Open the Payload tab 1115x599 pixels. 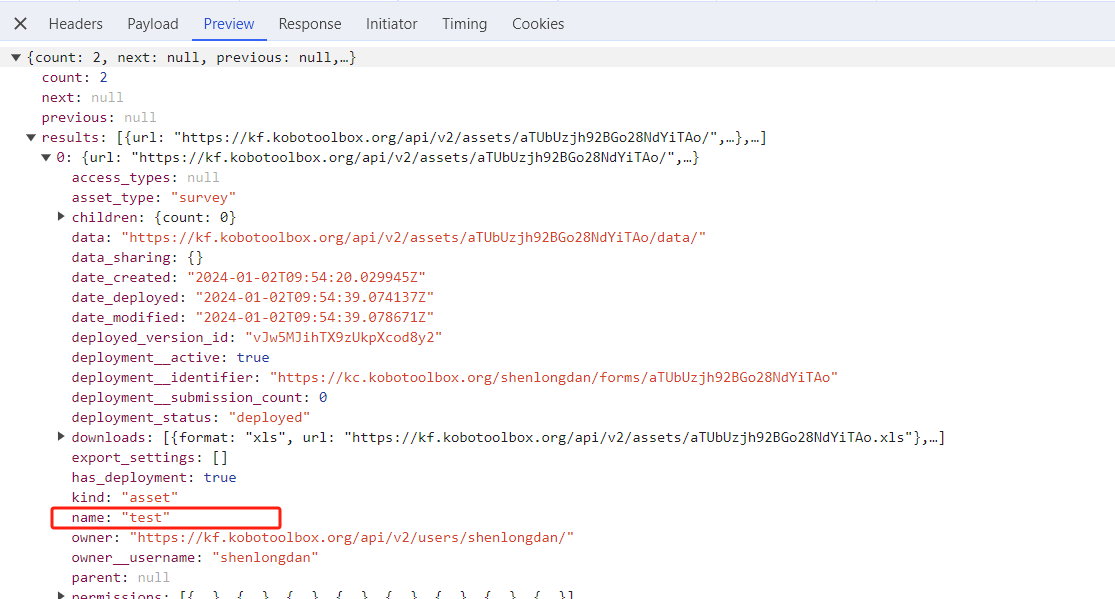(x=152, y=23)
